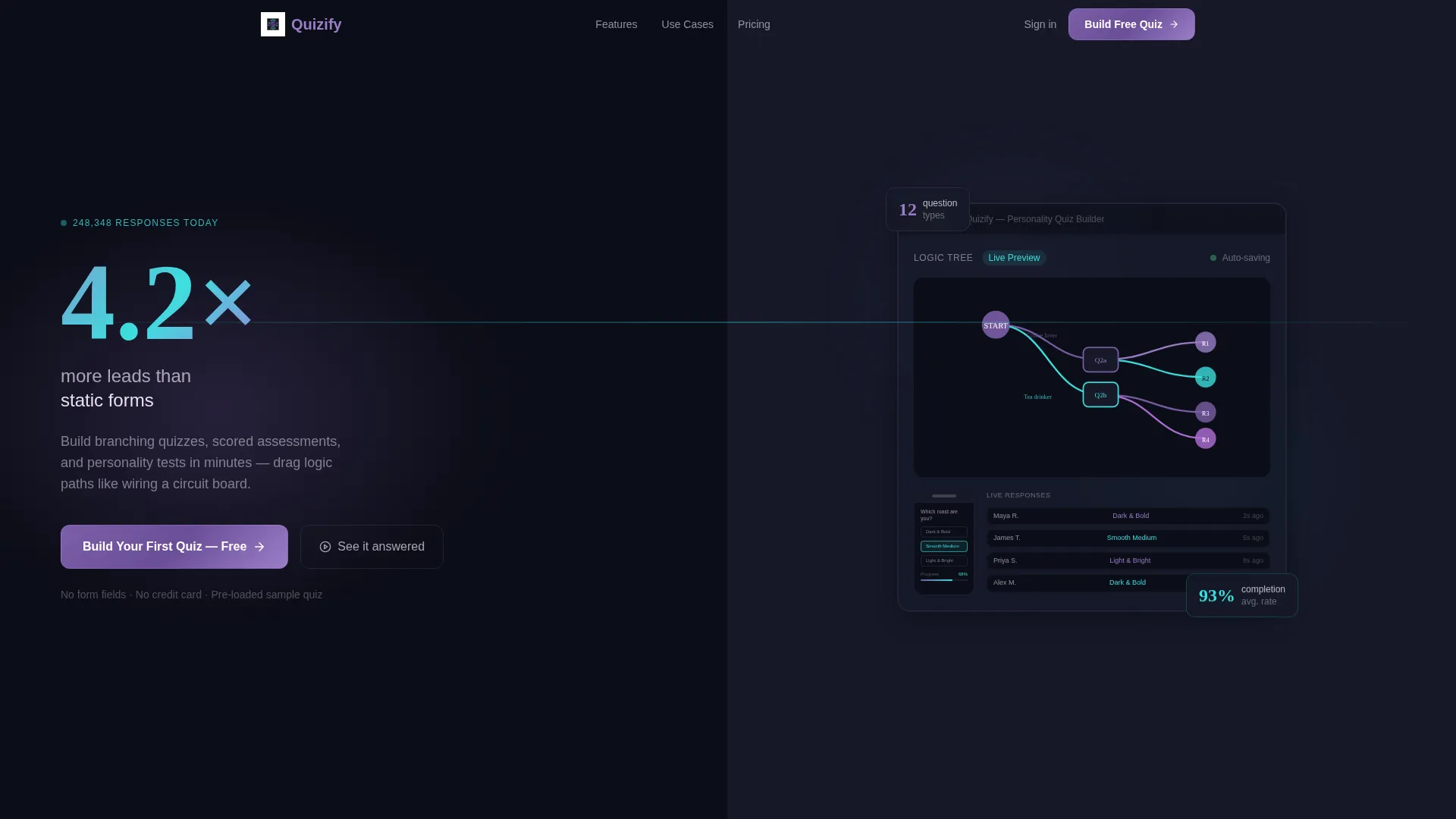
Task: Select the R2 result node
Action: pos(1205,378)
